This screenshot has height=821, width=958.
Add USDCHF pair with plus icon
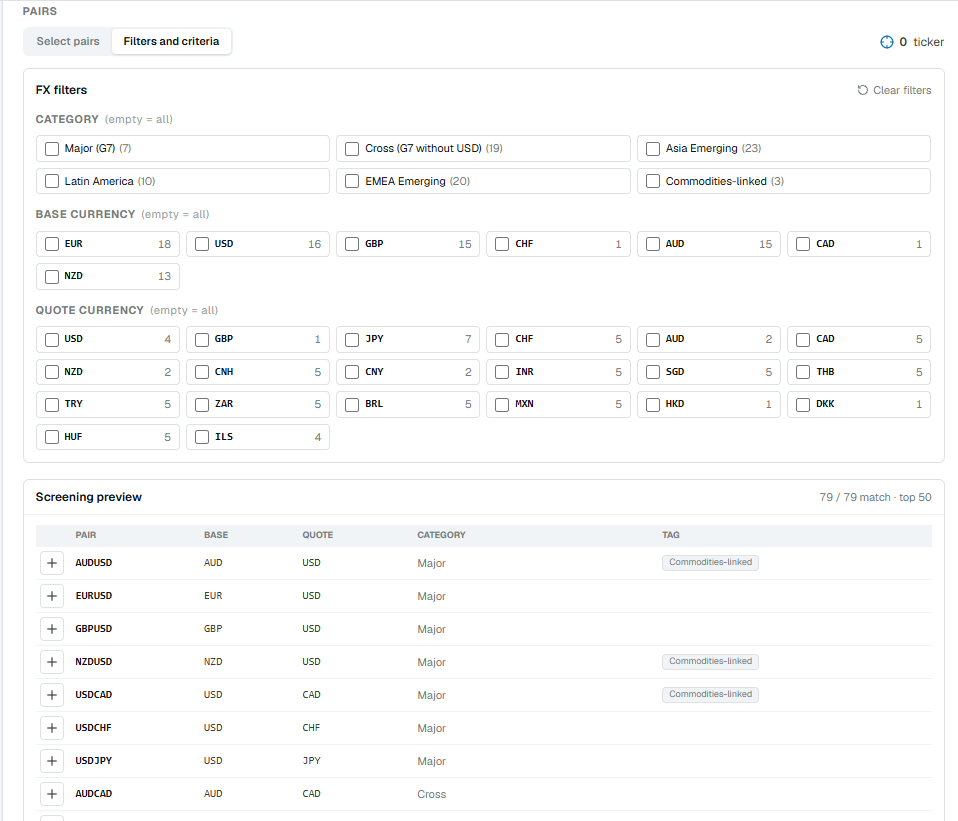click(x=52, y=728)
